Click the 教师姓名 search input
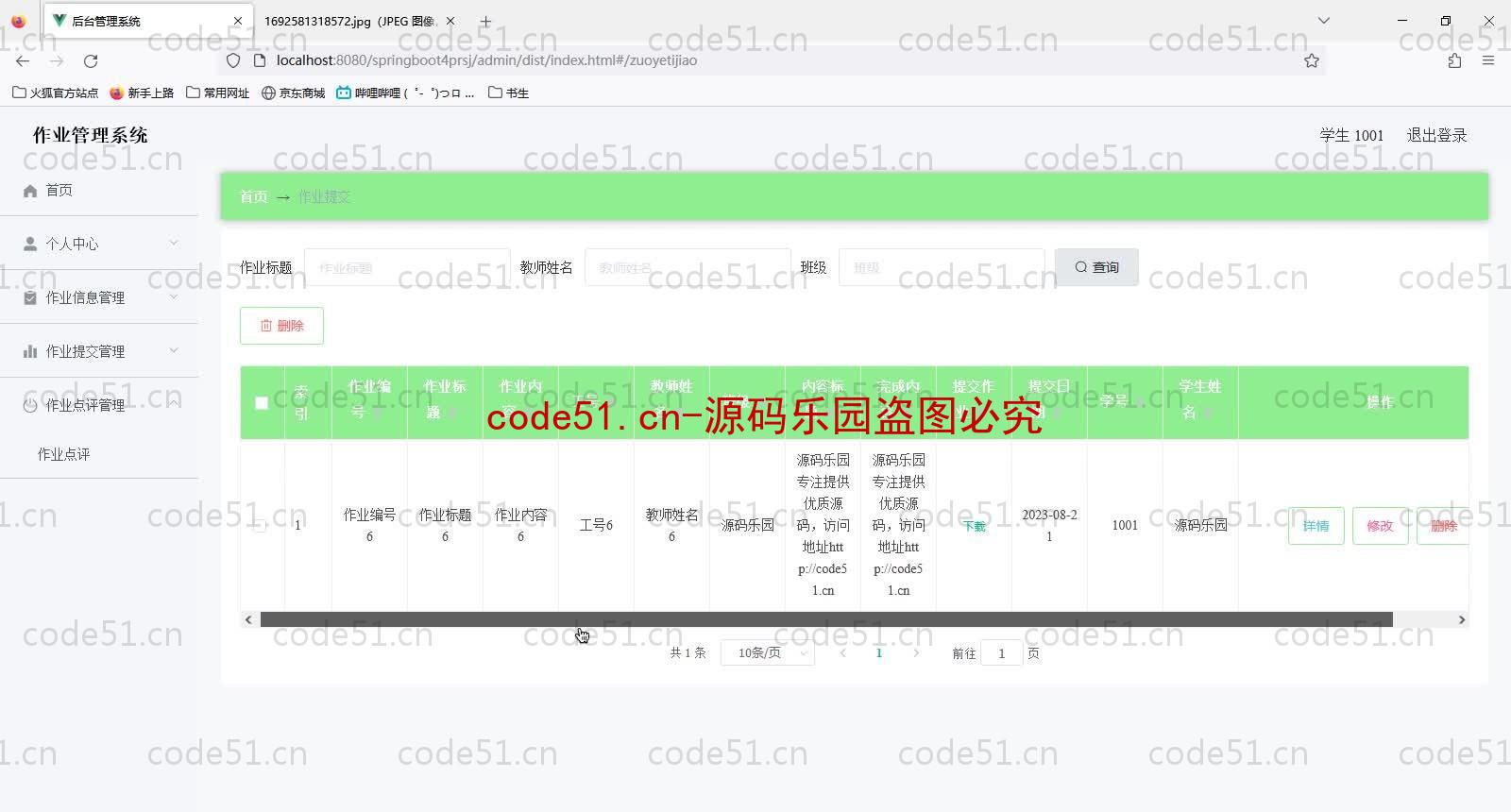This screenshot has height=812, width=1511. (x=688, y=267)
